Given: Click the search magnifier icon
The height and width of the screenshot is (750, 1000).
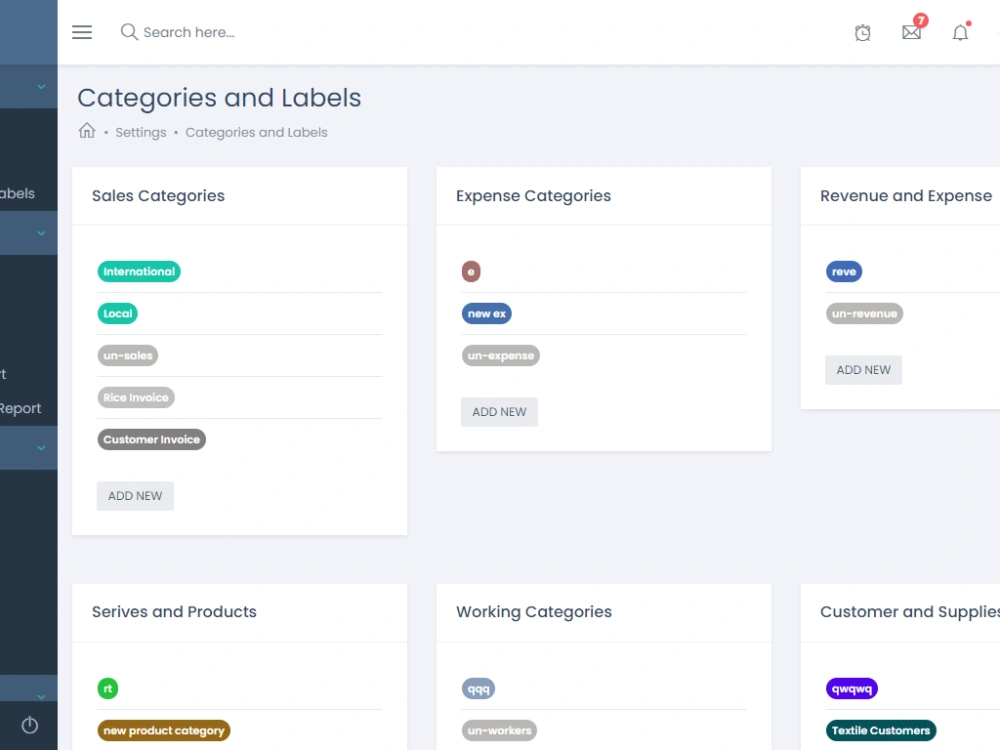Looking at the screenshot, I should (129, 32).
